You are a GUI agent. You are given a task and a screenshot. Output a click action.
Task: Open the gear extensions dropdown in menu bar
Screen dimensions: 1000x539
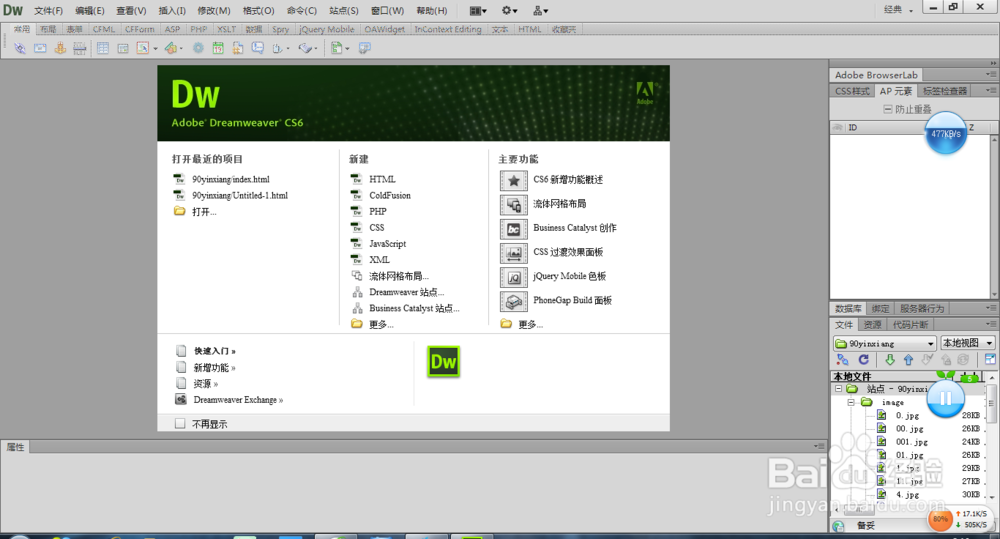pos(510,10)
